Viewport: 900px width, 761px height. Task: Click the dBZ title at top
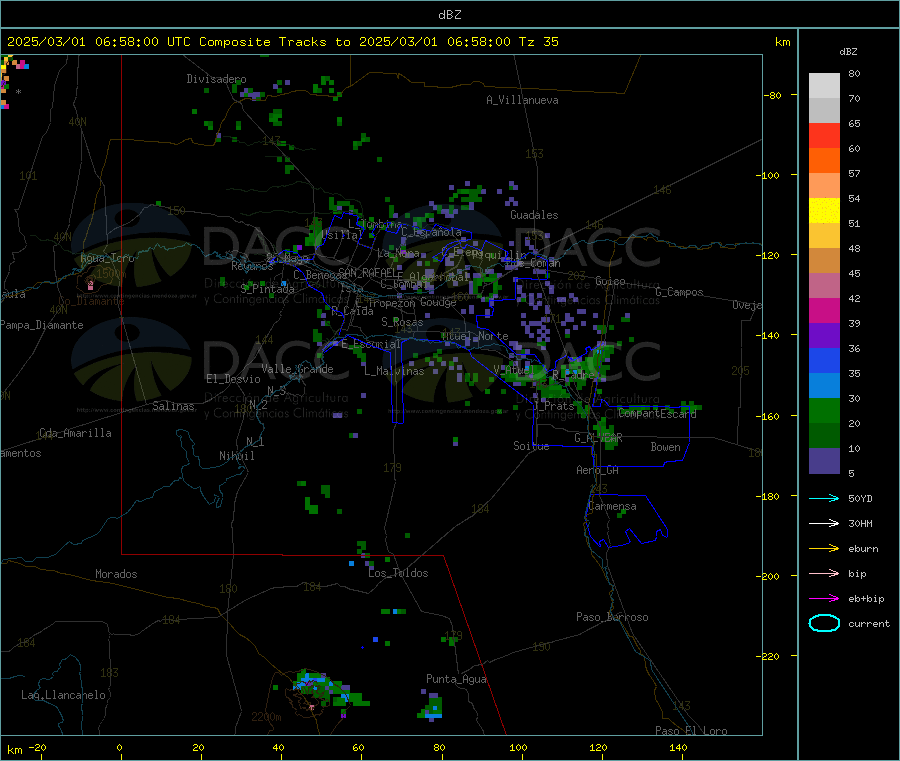449,15
